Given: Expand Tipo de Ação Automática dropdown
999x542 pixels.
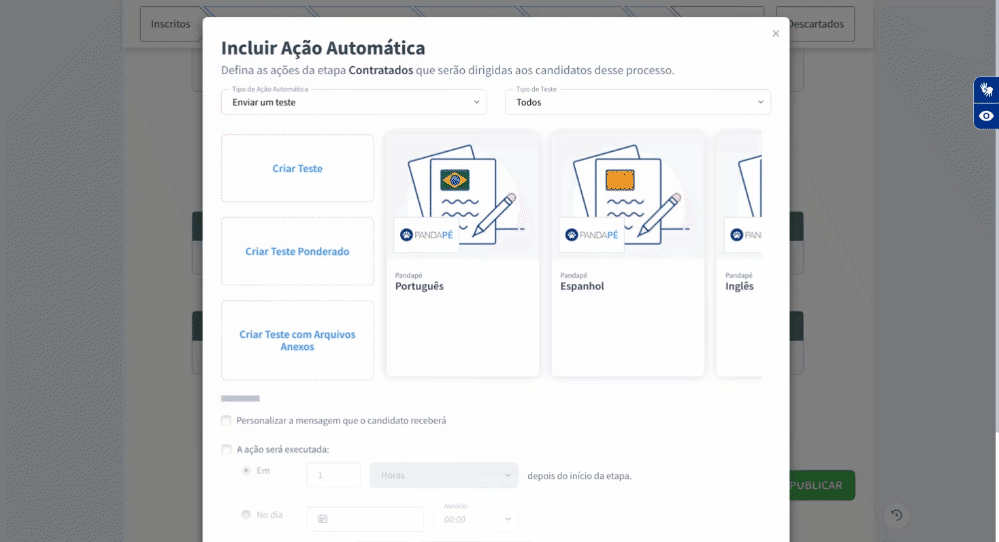Looking at the screenshot, I should (353, 102).
